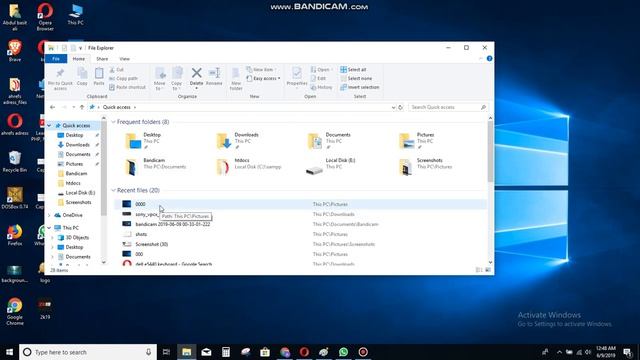Viewport: 640px width, 360px height.
Task: Click the help question mark icon
Action: [489, 59]
